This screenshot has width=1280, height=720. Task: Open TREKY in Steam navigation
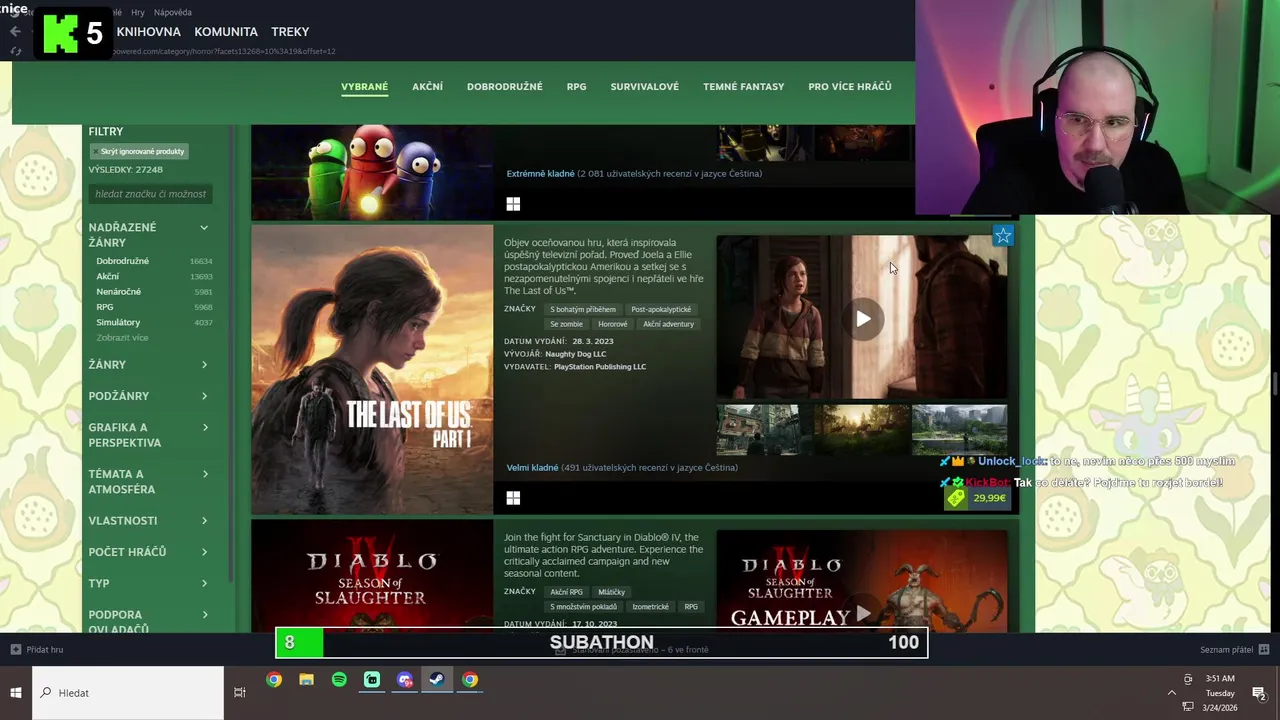(290, 32)
